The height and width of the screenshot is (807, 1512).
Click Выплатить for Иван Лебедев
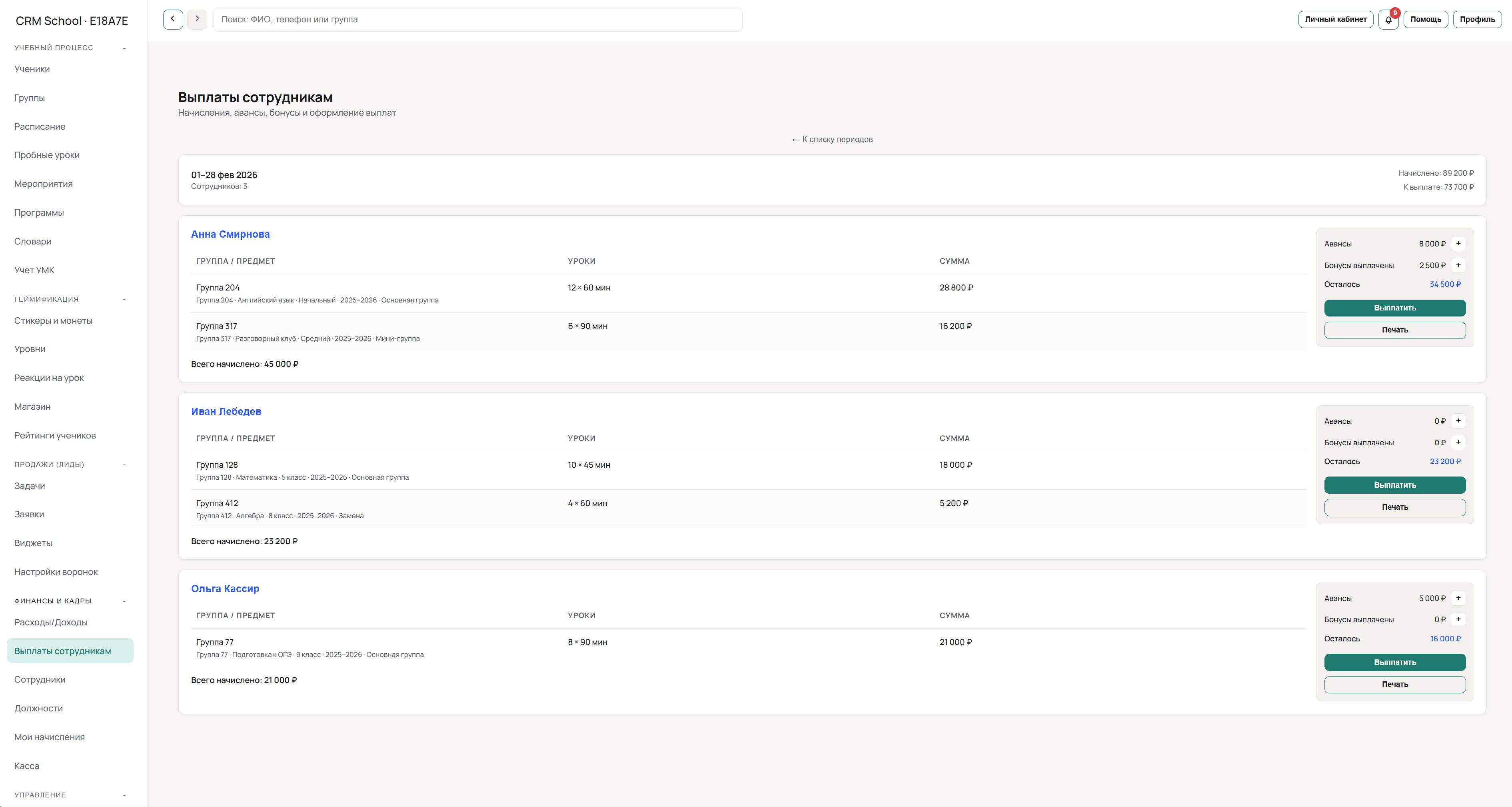[1394, 485]
